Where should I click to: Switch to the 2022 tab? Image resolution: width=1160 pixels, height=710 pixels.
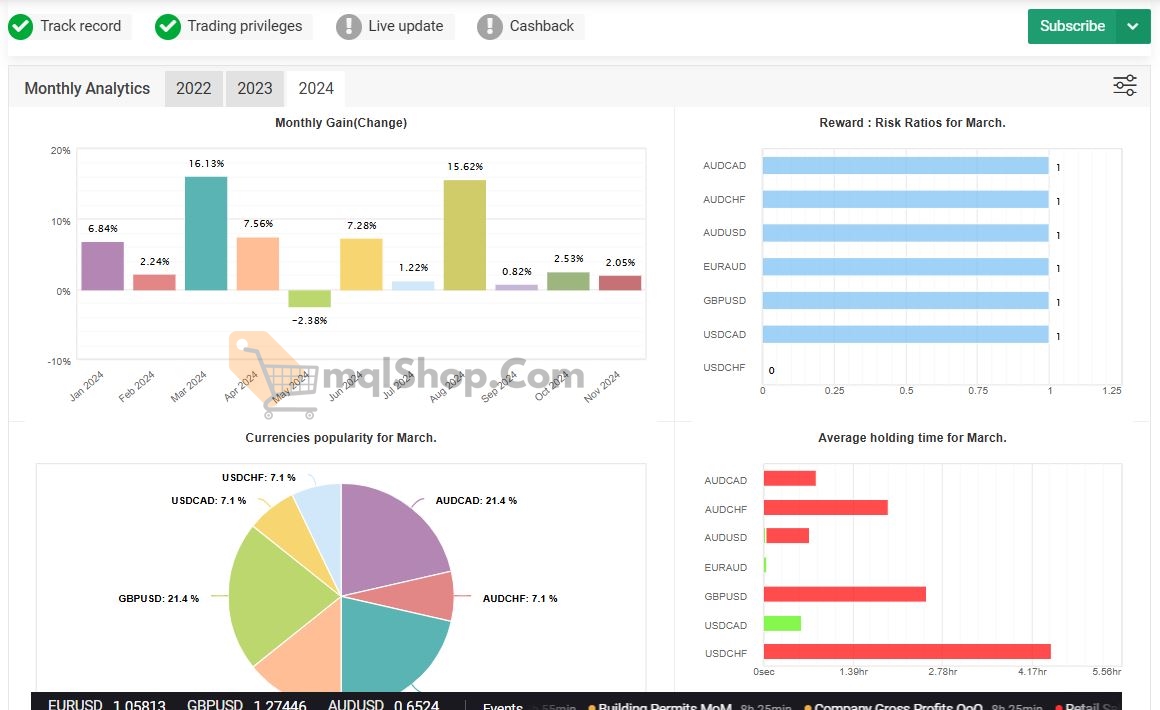click(x=194, y=89)
